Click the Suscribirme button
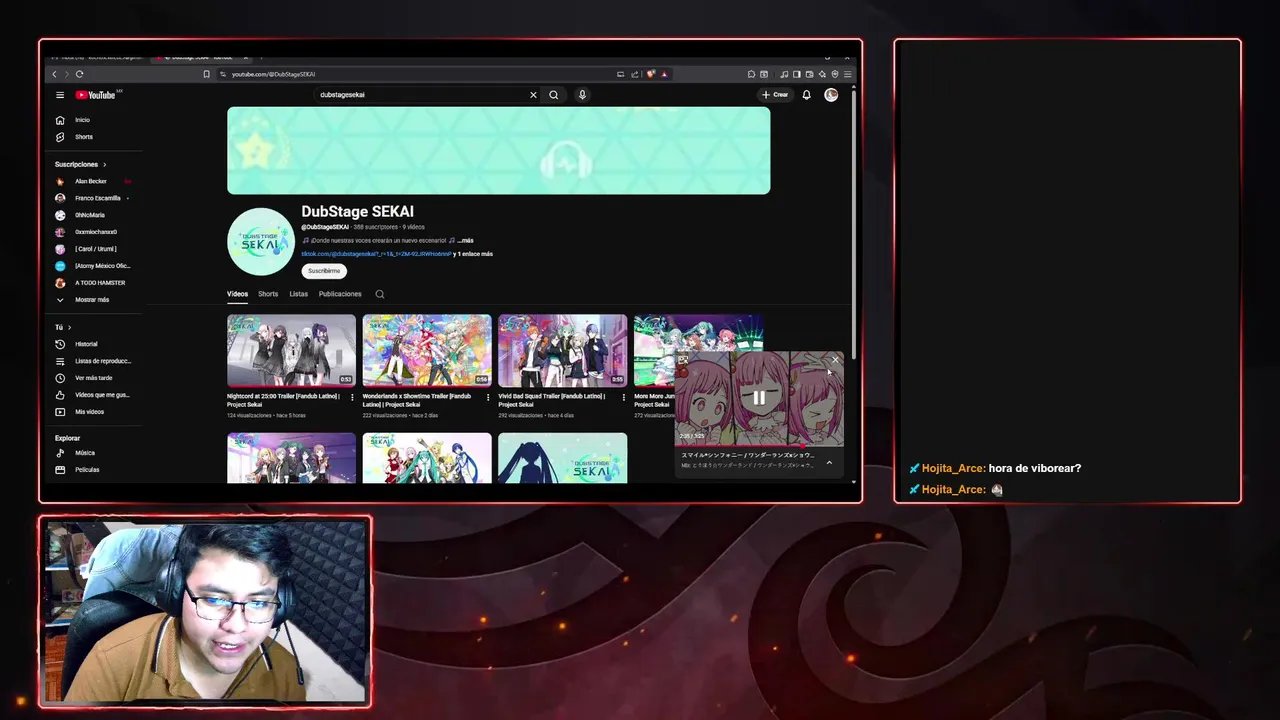1280x720 pixels. point(324,271)
